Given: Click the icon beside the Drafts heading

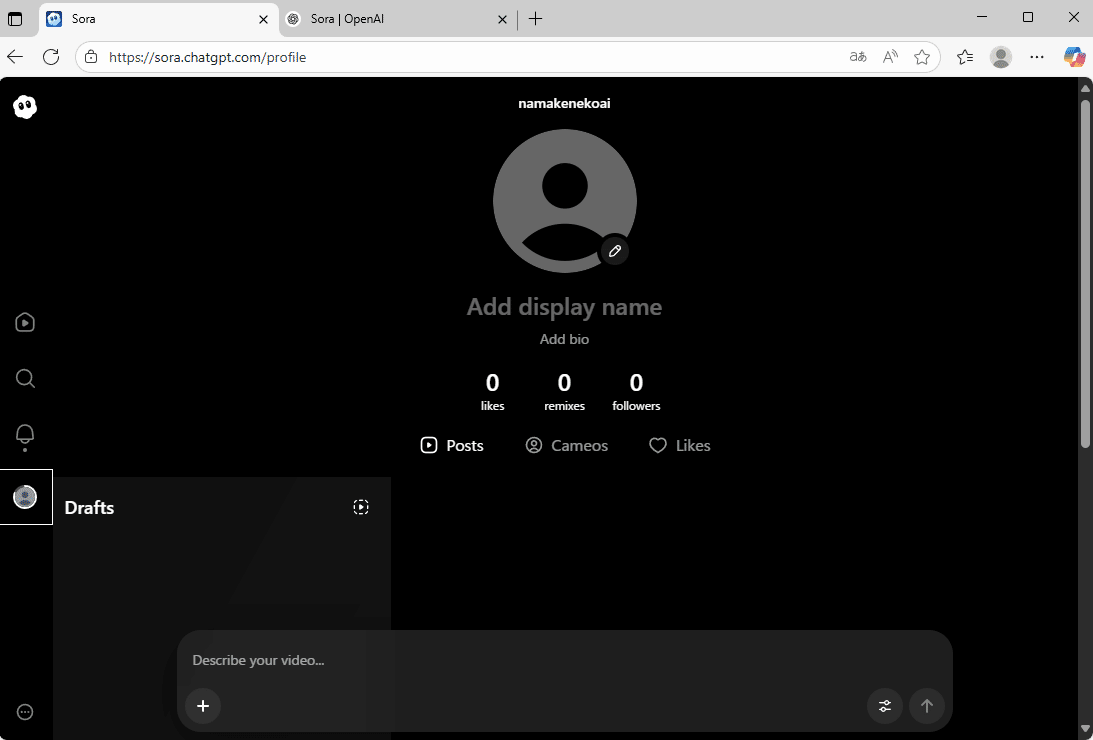Looking at the screenshot, I should 361,507.
